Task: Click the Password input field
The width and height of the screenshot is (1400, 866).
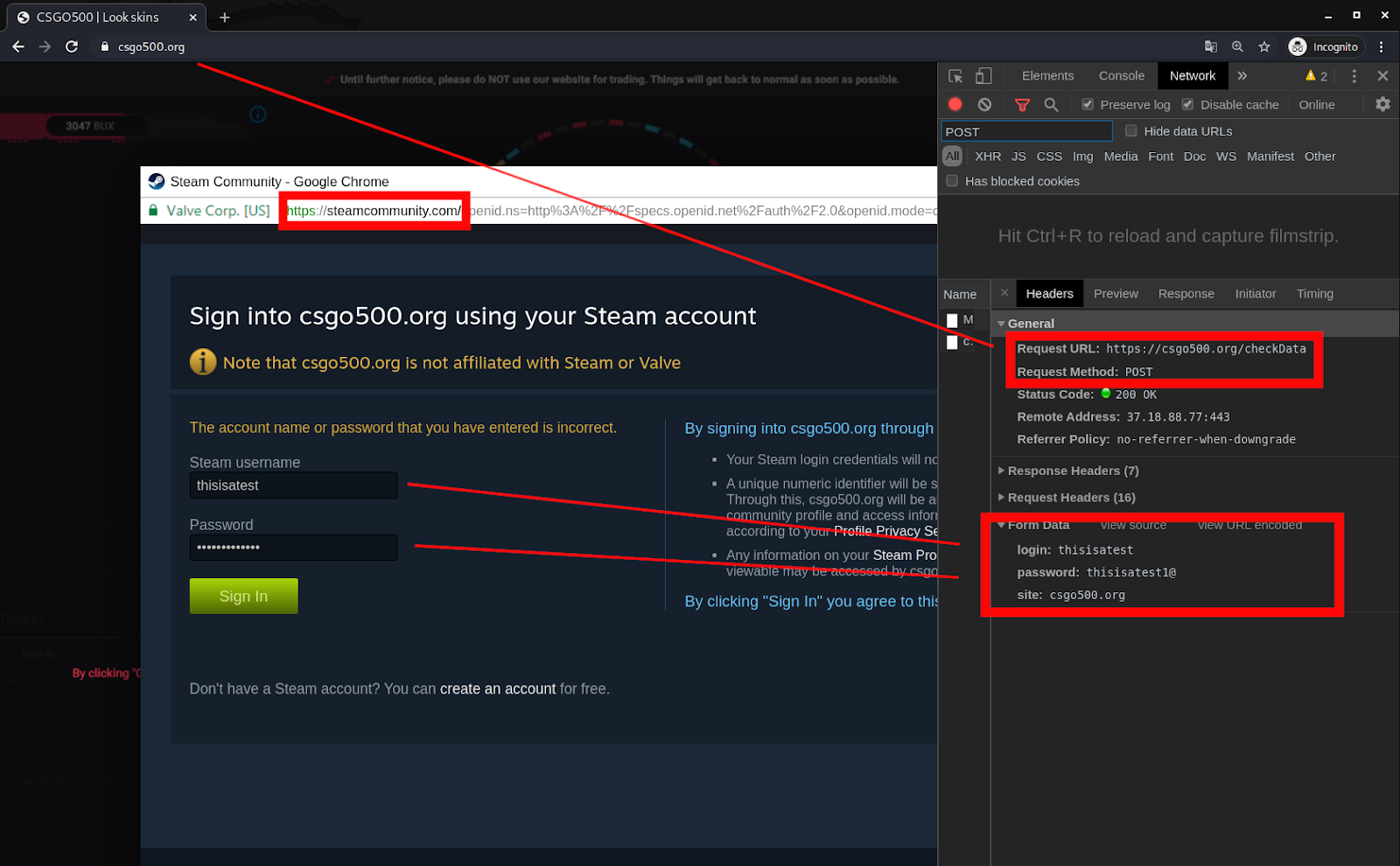Action: [293, 548]
